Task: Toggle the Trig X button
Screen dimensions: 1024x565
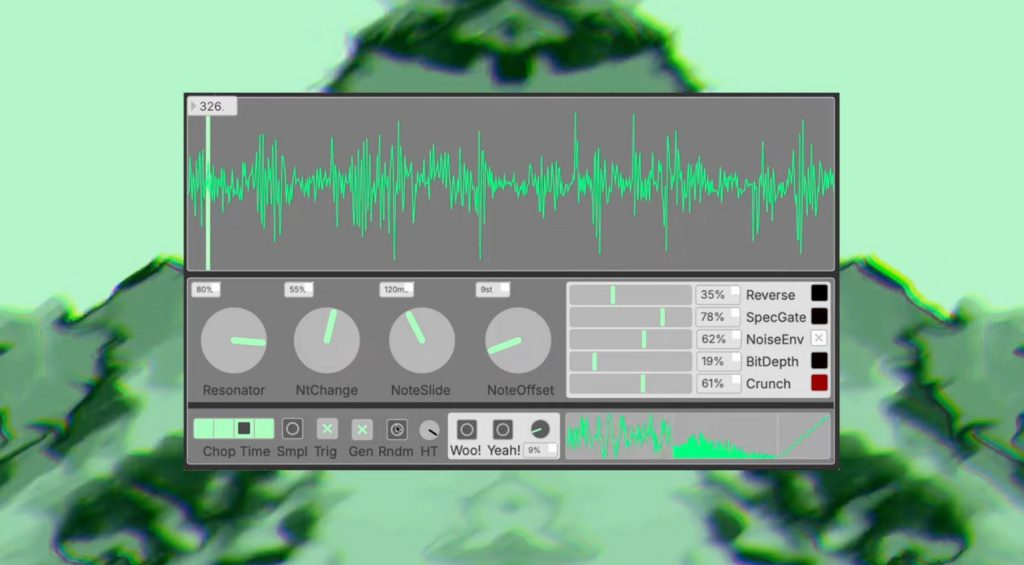Action: tap(327, 429)
